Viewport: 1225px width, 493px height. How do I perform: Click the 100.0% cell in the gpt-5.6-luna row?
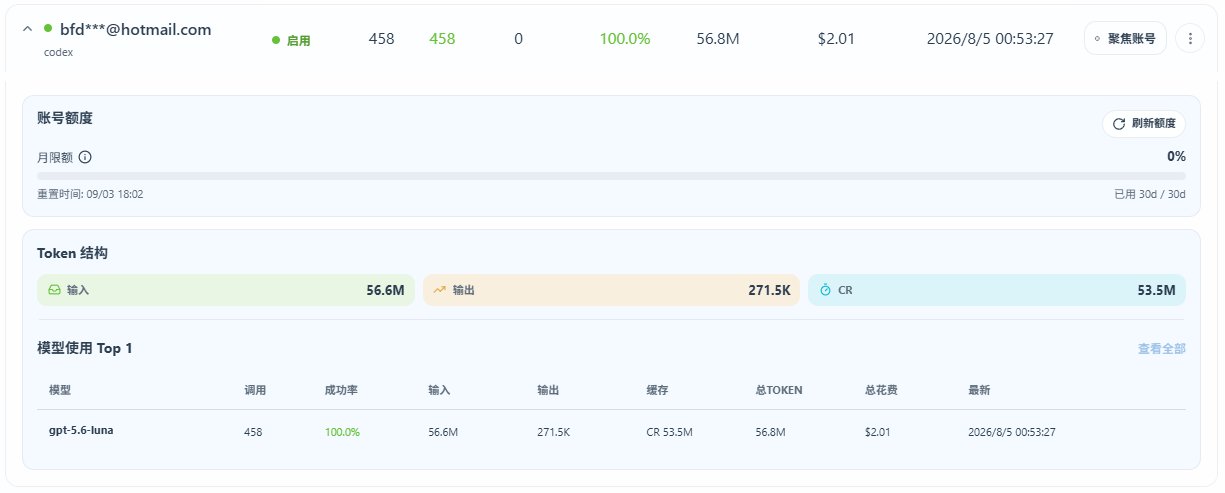(342, 433)
